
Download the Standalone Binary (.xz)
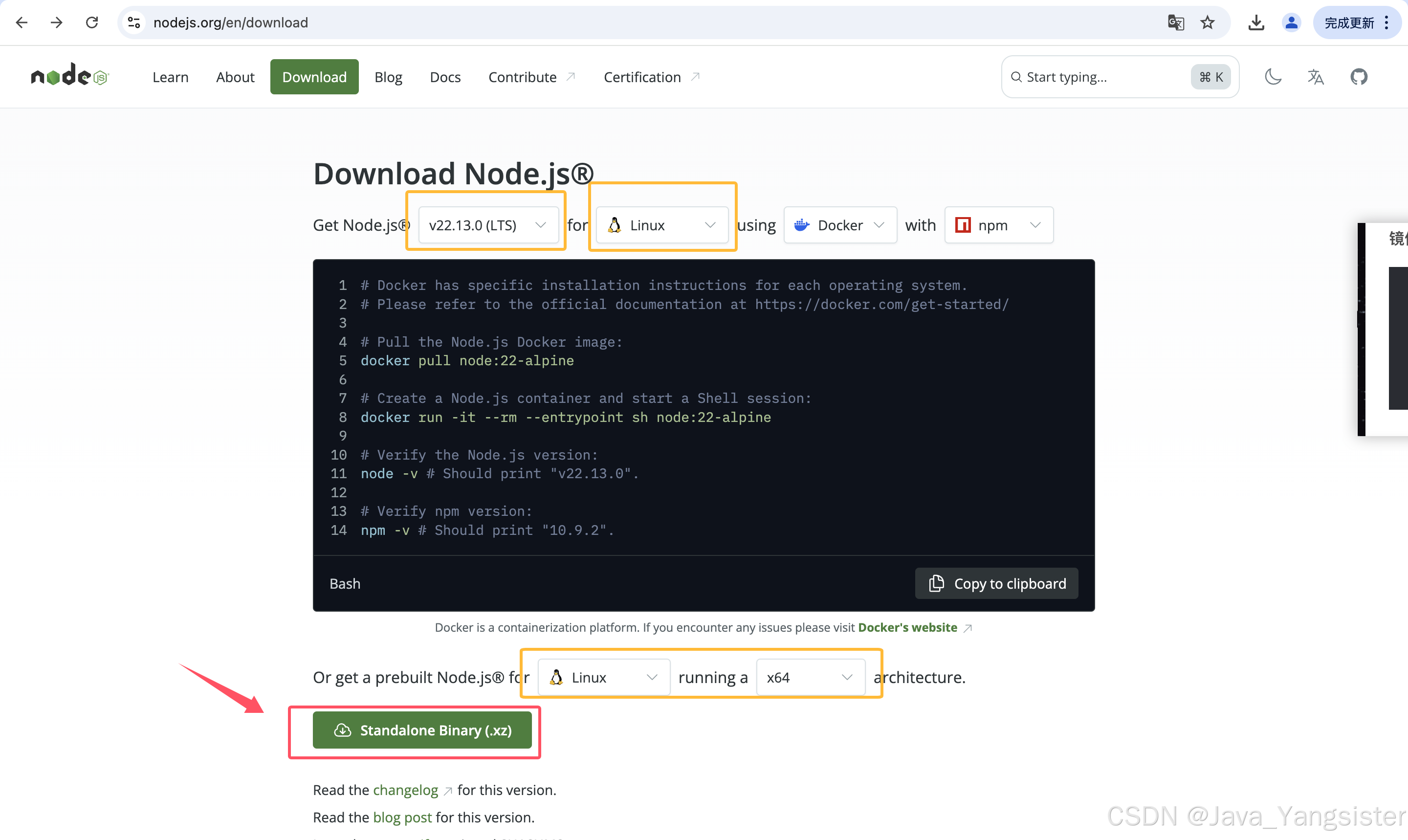point(422,730)
